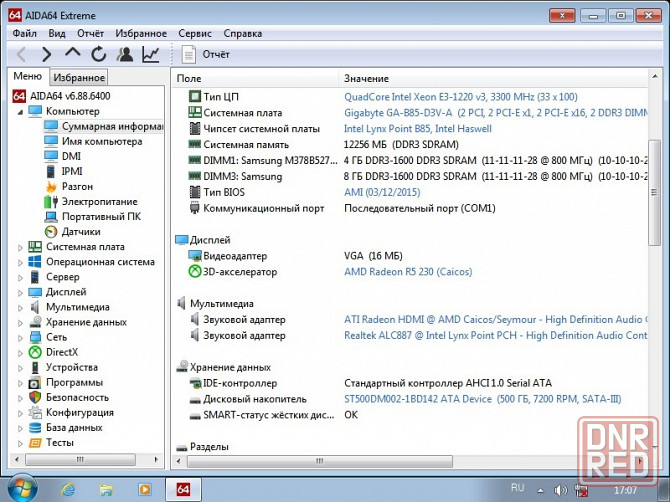Viewport: 670px width, 502px height.
Task: Select the Видеоадаптер row
Action: 410,256
